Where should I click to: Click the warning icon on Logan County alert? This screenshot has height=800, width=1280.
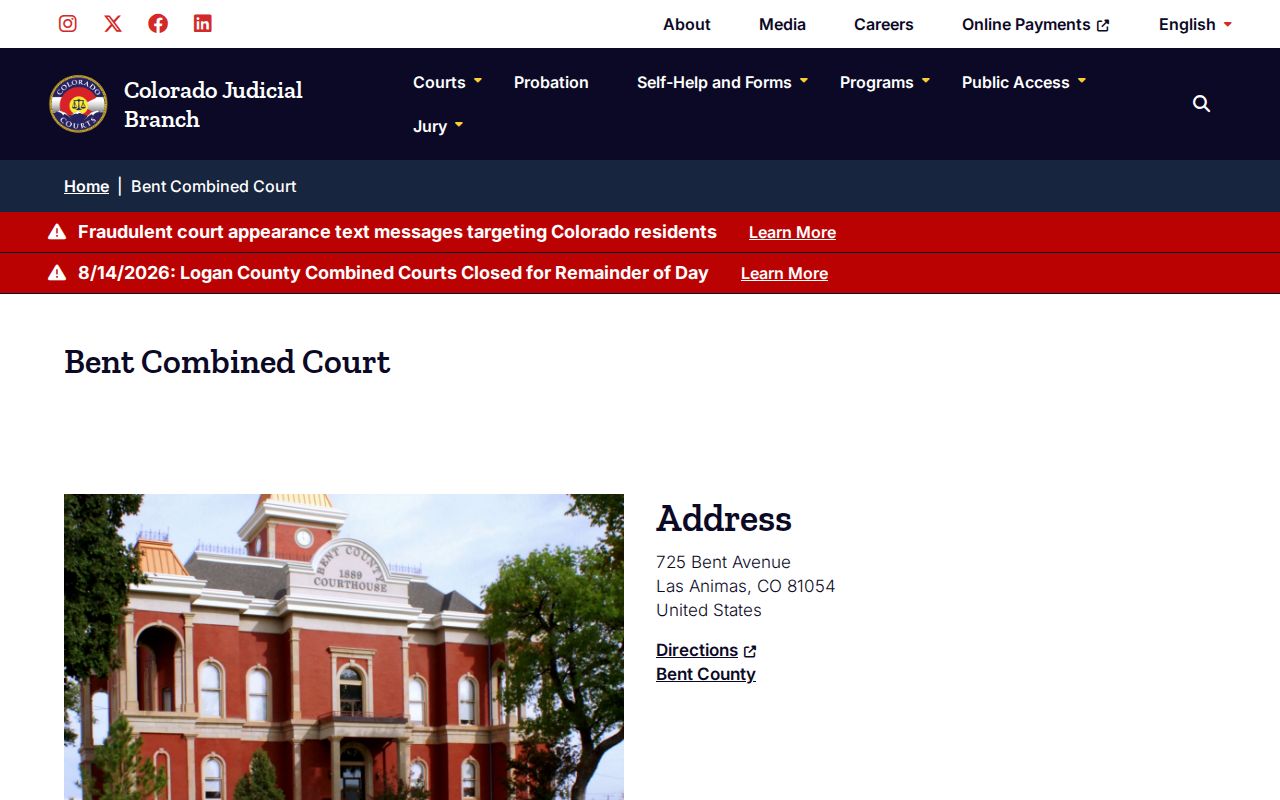[57, 273]
